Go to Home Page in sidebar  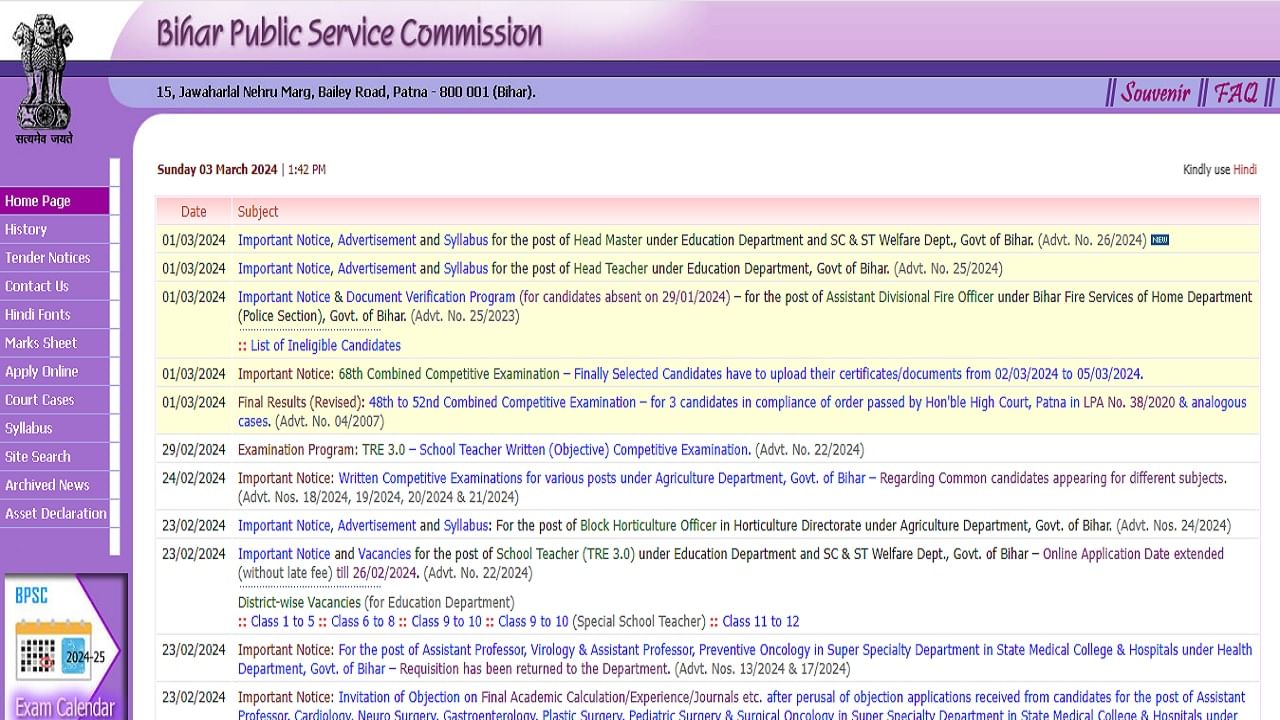(38, 201)
